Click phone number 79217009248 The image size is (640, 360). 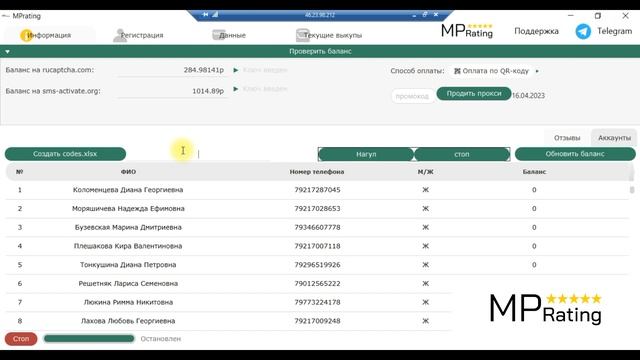(x=317, y=321)
